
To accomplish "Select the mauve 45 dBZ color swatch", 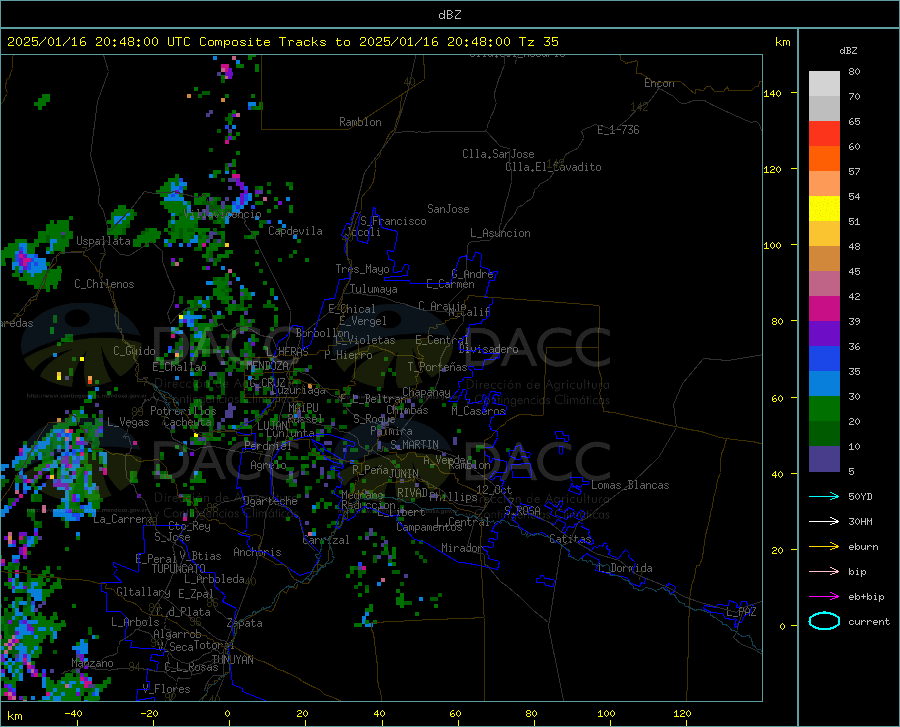I will click(824, 284).
